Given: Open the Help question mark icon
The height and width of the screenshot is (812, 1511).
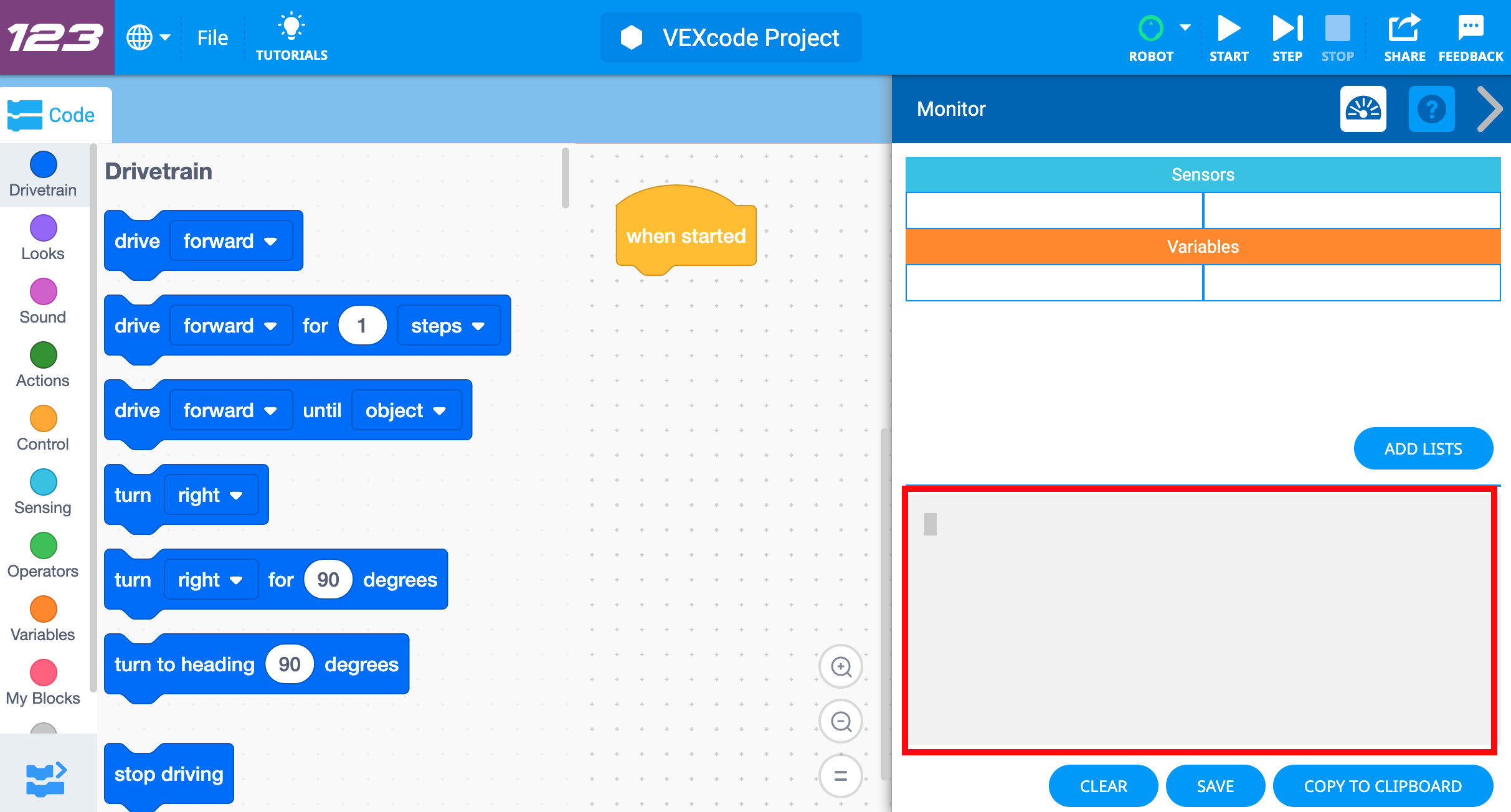Looking at the screenshot, I should click(x=1431, y=110).
